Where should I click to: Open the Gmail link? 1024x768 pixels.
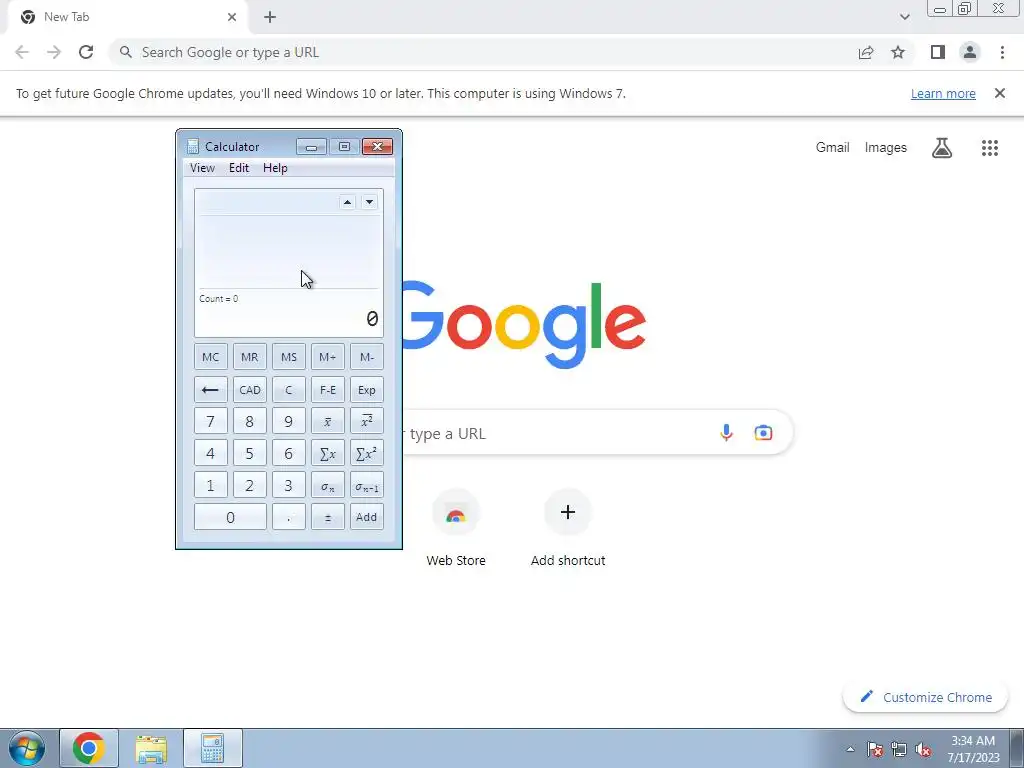click(832, 148)
